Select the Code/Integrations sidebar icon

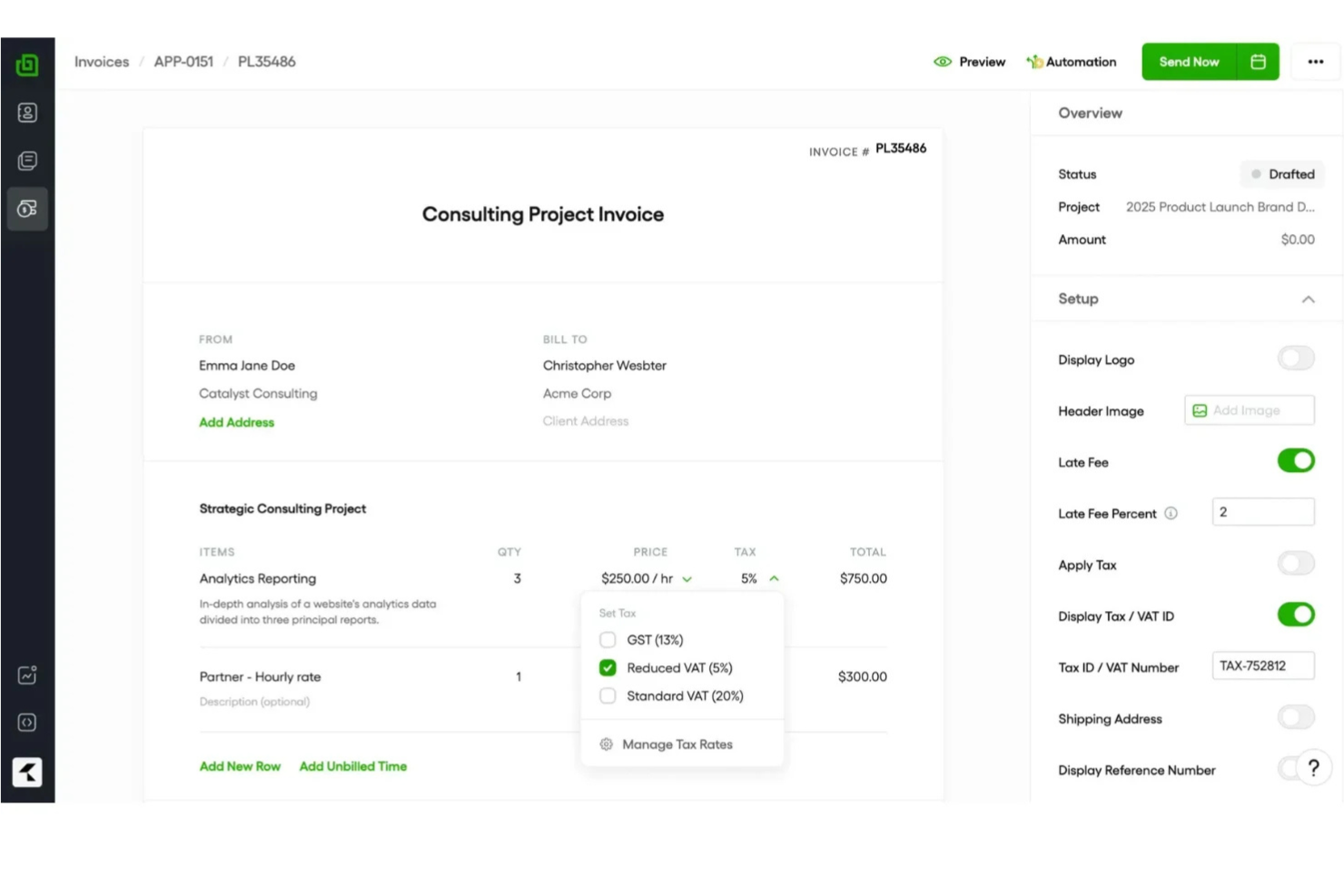tap(27, 722)
